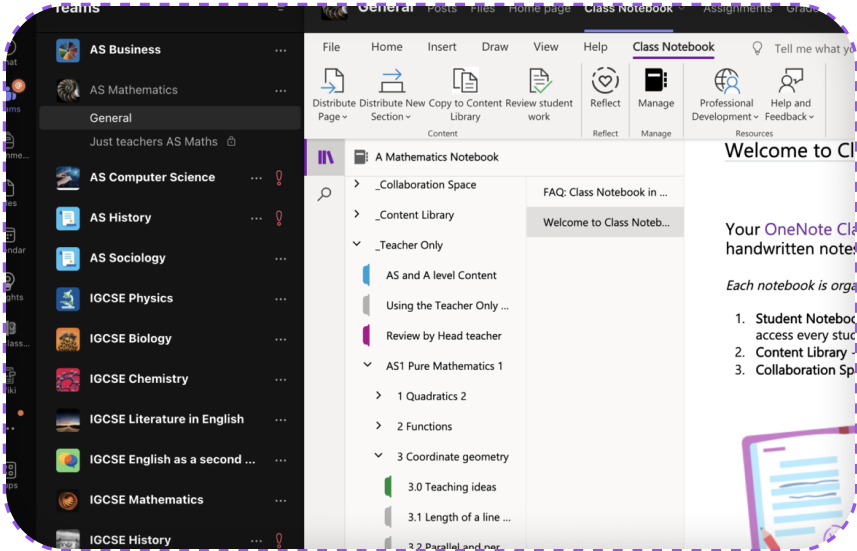The width and height of the screenshot is (857, 551).
Task: Select the Welcome to Class Notebook page
Action: (605, 222)
